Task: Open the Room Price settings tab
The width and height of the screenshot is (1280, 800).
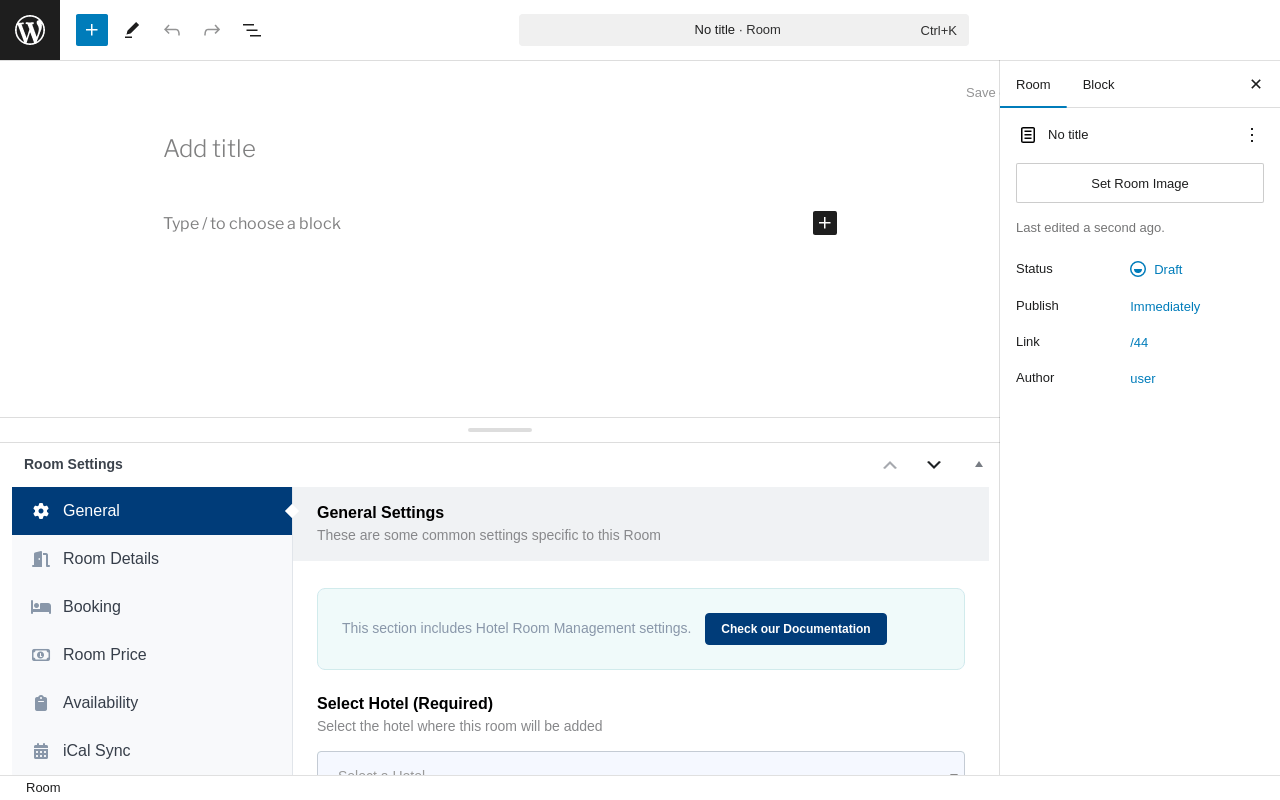Action: [105, 655]
